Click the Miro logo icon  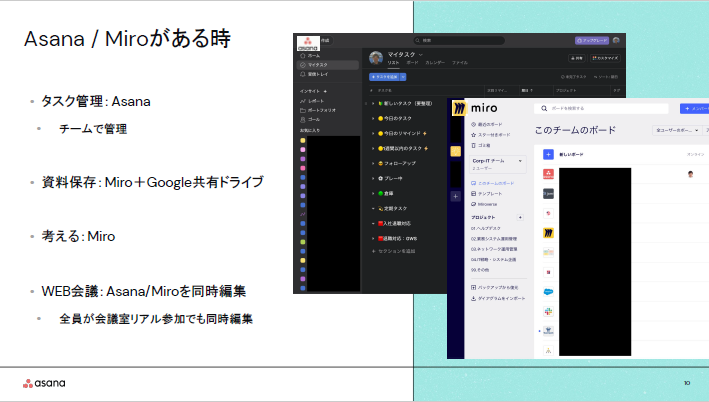(x=459, y=108)
